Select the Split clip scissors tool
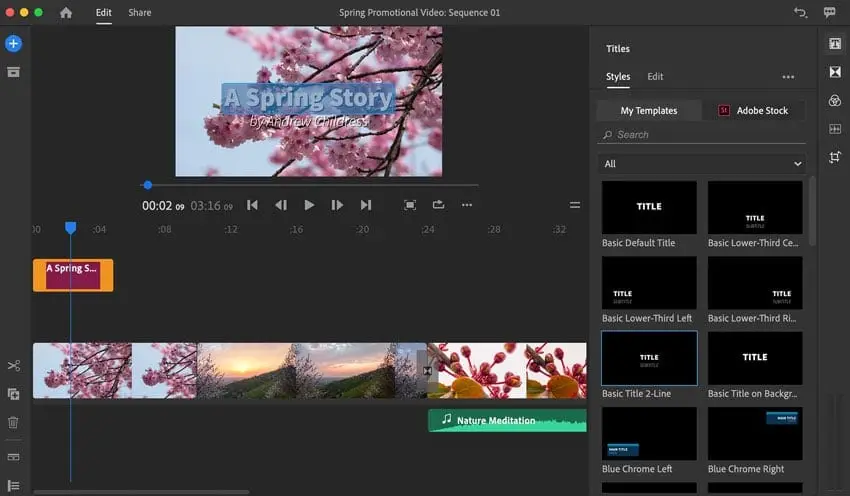The height and width of the screenshot is (496, 850). pos(14,365)
